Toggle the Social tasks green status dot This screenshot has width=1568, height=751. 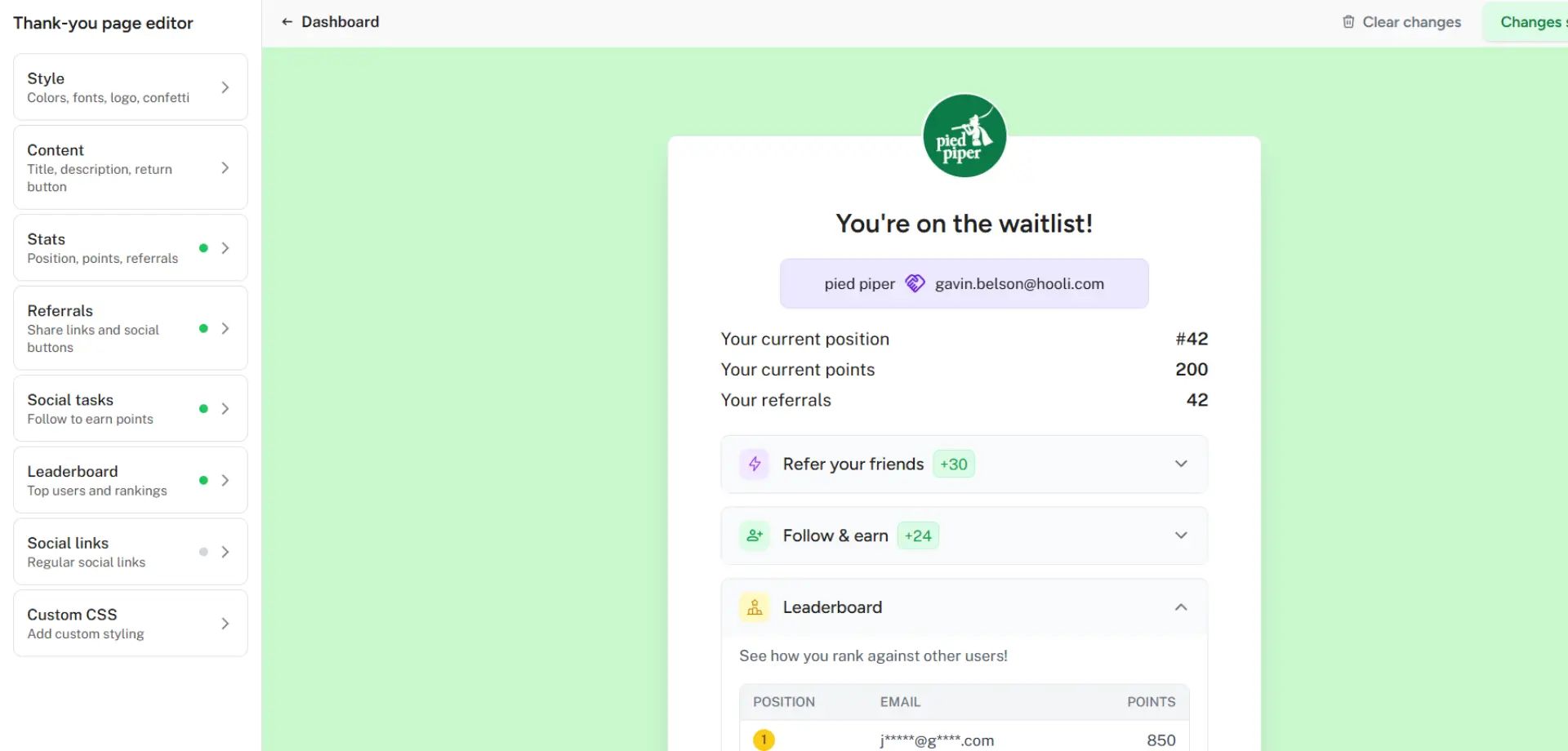[x=203, y=409]
